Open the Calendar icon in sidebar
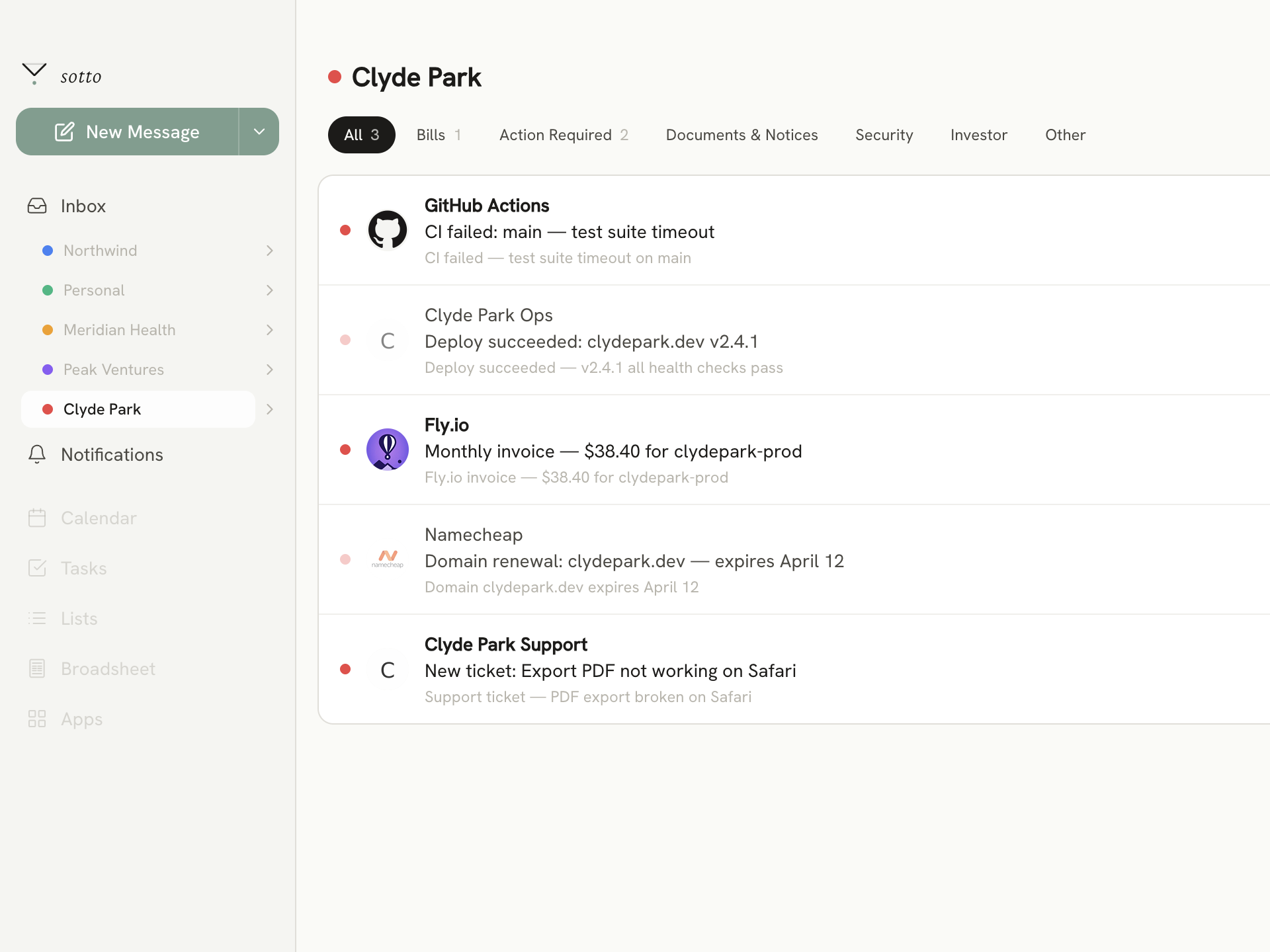This screenshot has height=952, width=1270. click(x=37, y=518)
